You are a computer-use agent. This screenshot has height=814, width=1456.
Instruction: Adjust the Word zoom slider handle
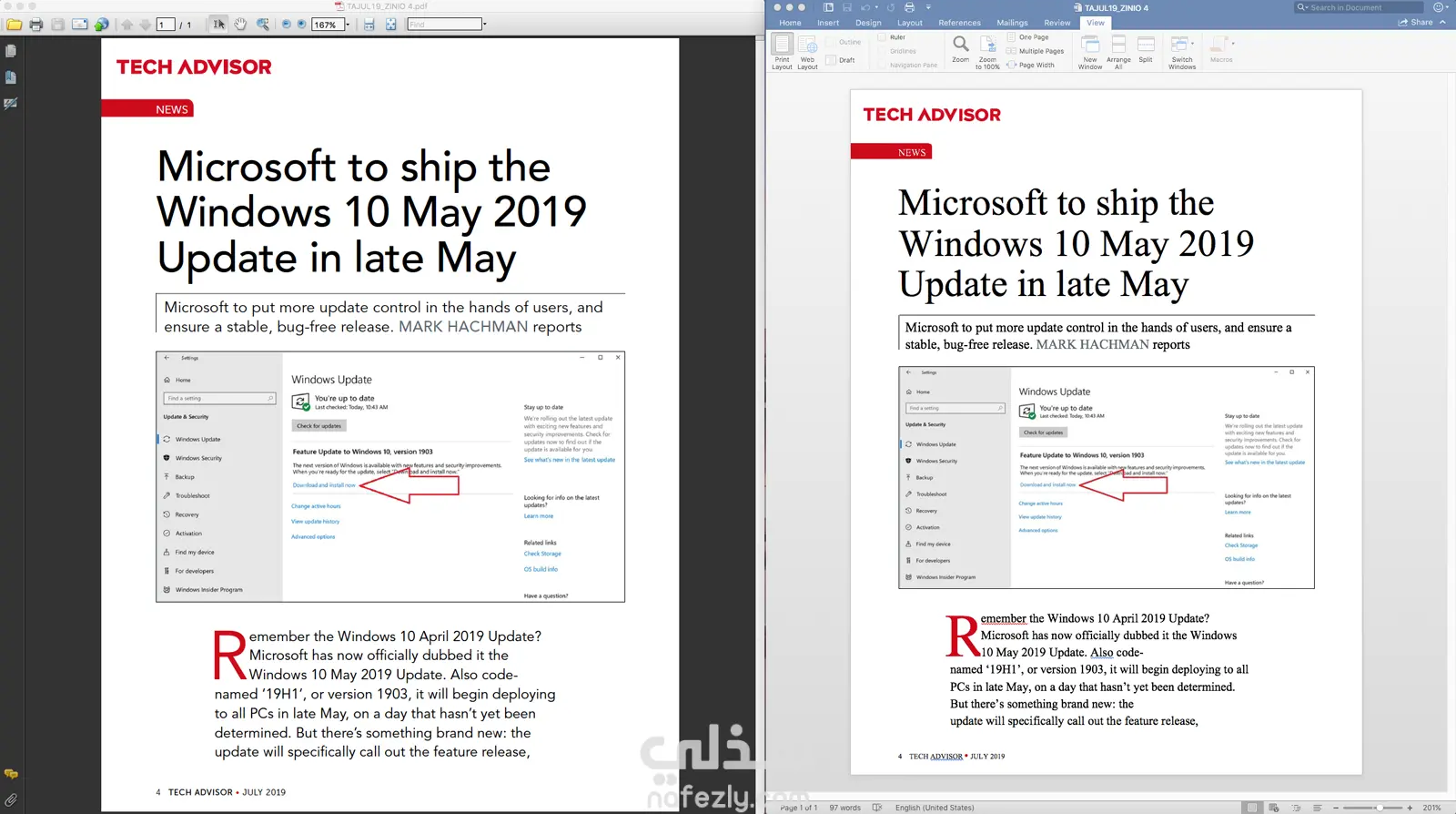pos(1380,808)
